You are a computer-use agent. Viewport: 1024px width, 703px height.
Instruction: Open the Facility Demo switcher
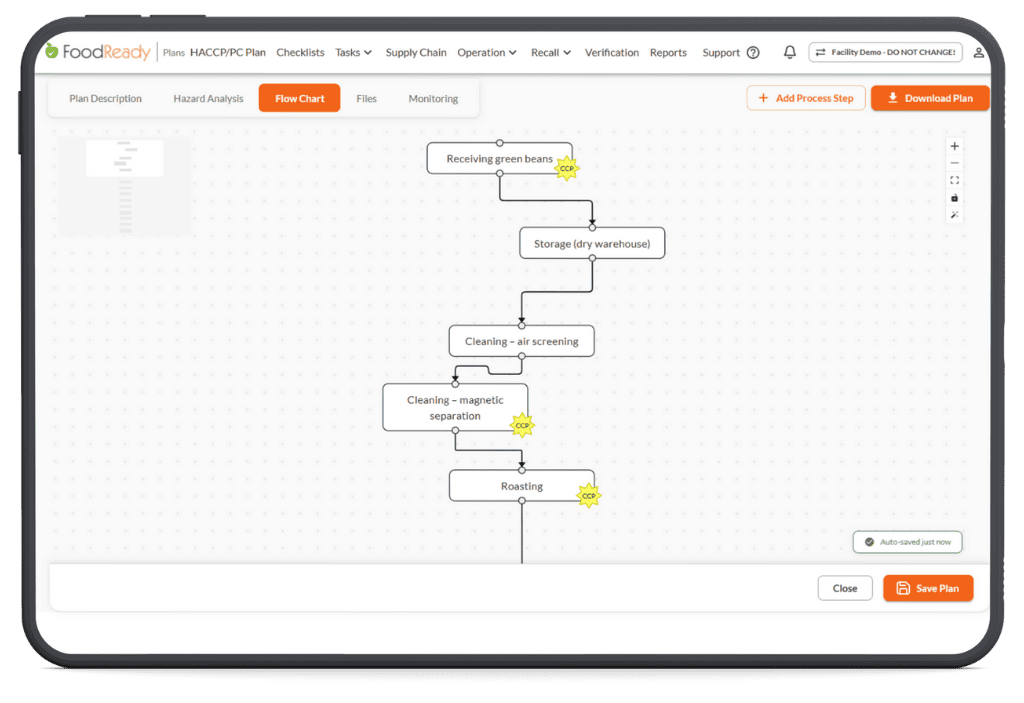tap(884, 53)
